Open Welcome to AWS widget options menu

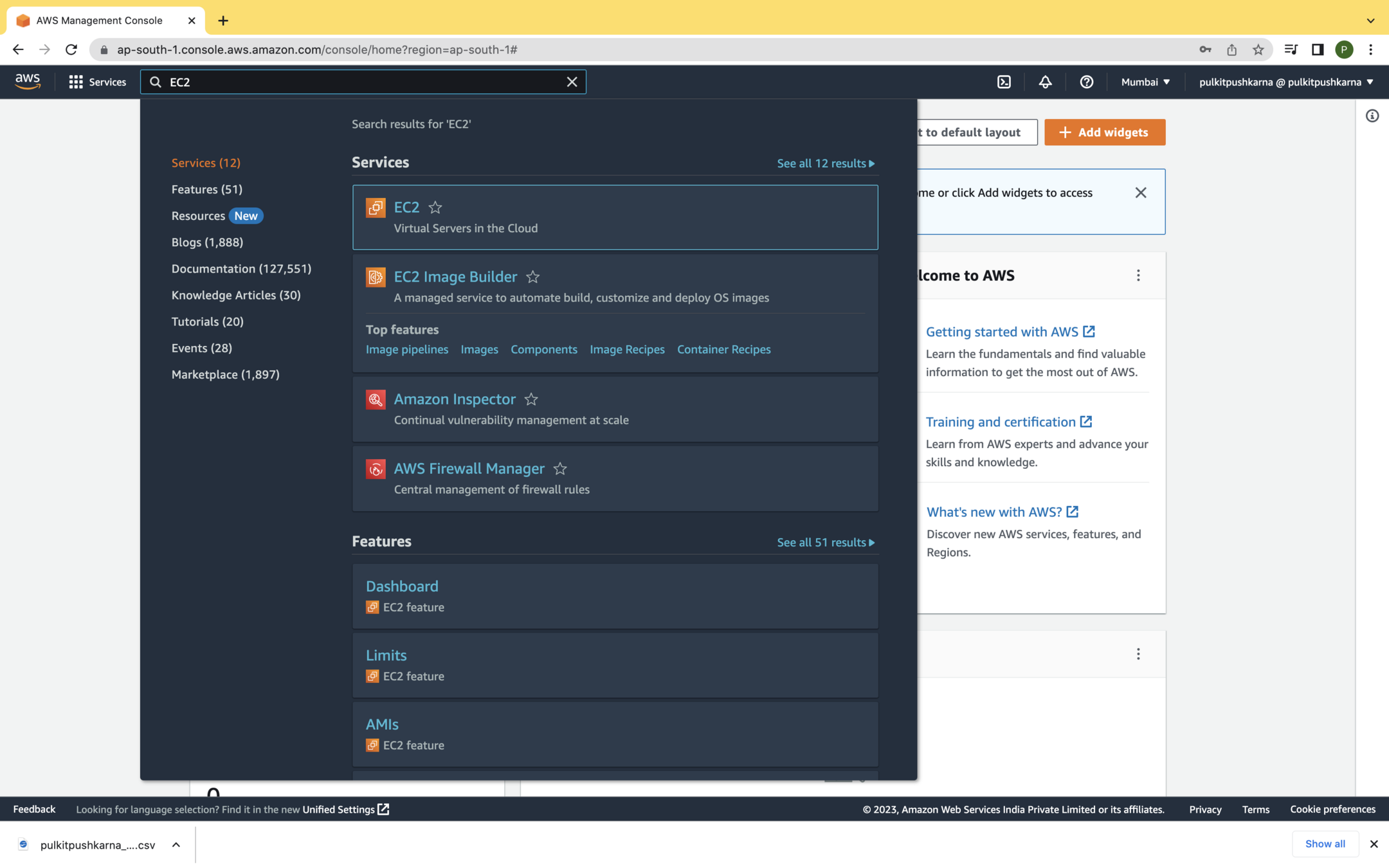1138,275
